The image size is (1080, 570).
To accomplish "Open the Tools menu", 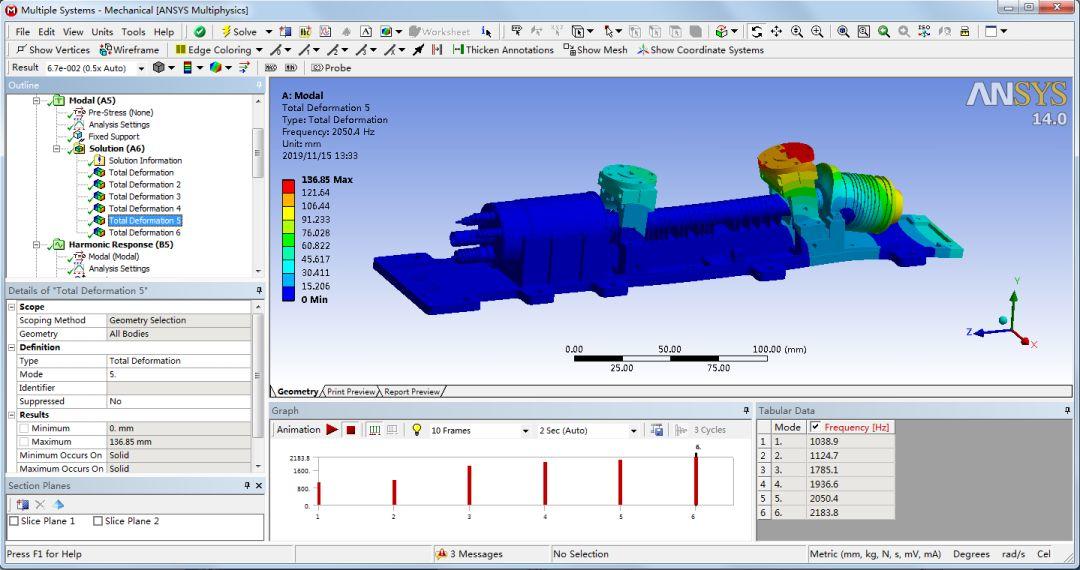I will (133, 32).
